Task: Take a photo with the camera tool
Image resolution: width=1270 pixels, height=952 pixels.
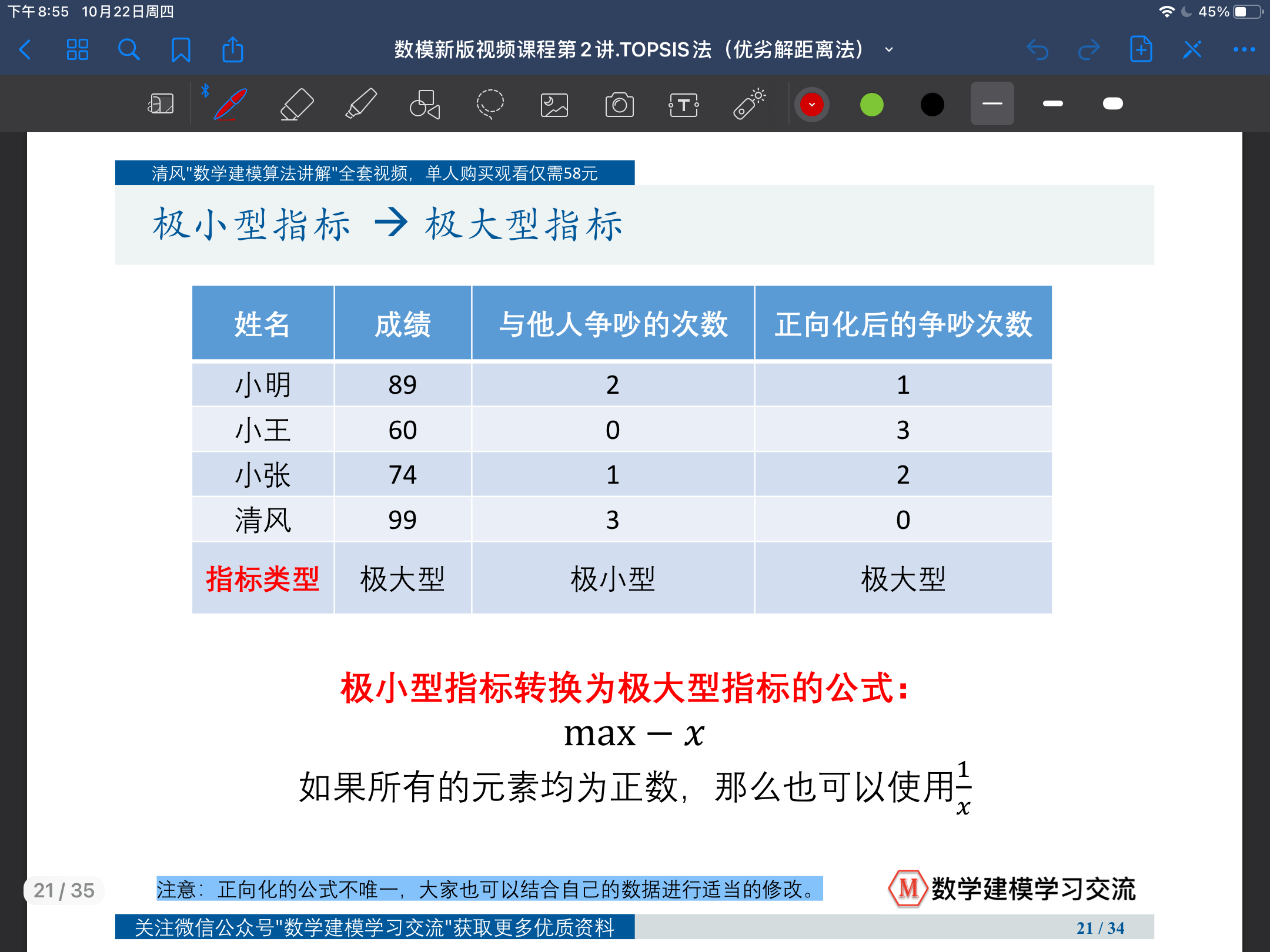Action: click(x=619, y=103)
